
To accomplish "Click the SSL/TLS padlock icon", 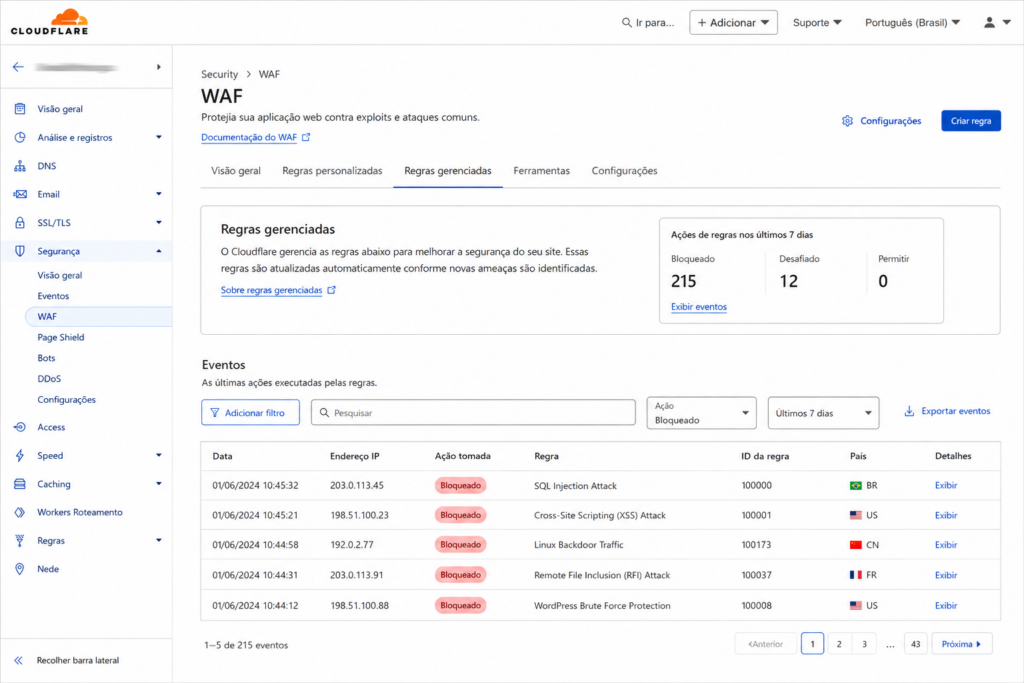I will pyautogui.click(x=20, y=223).
